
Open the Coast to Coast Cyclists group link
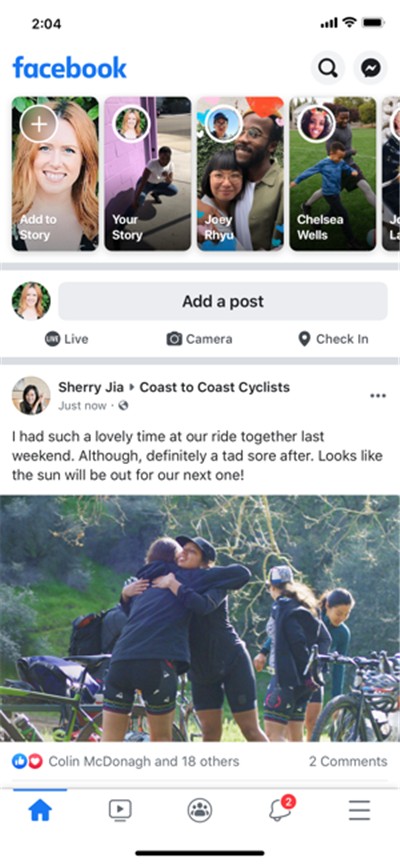[215, 387]
